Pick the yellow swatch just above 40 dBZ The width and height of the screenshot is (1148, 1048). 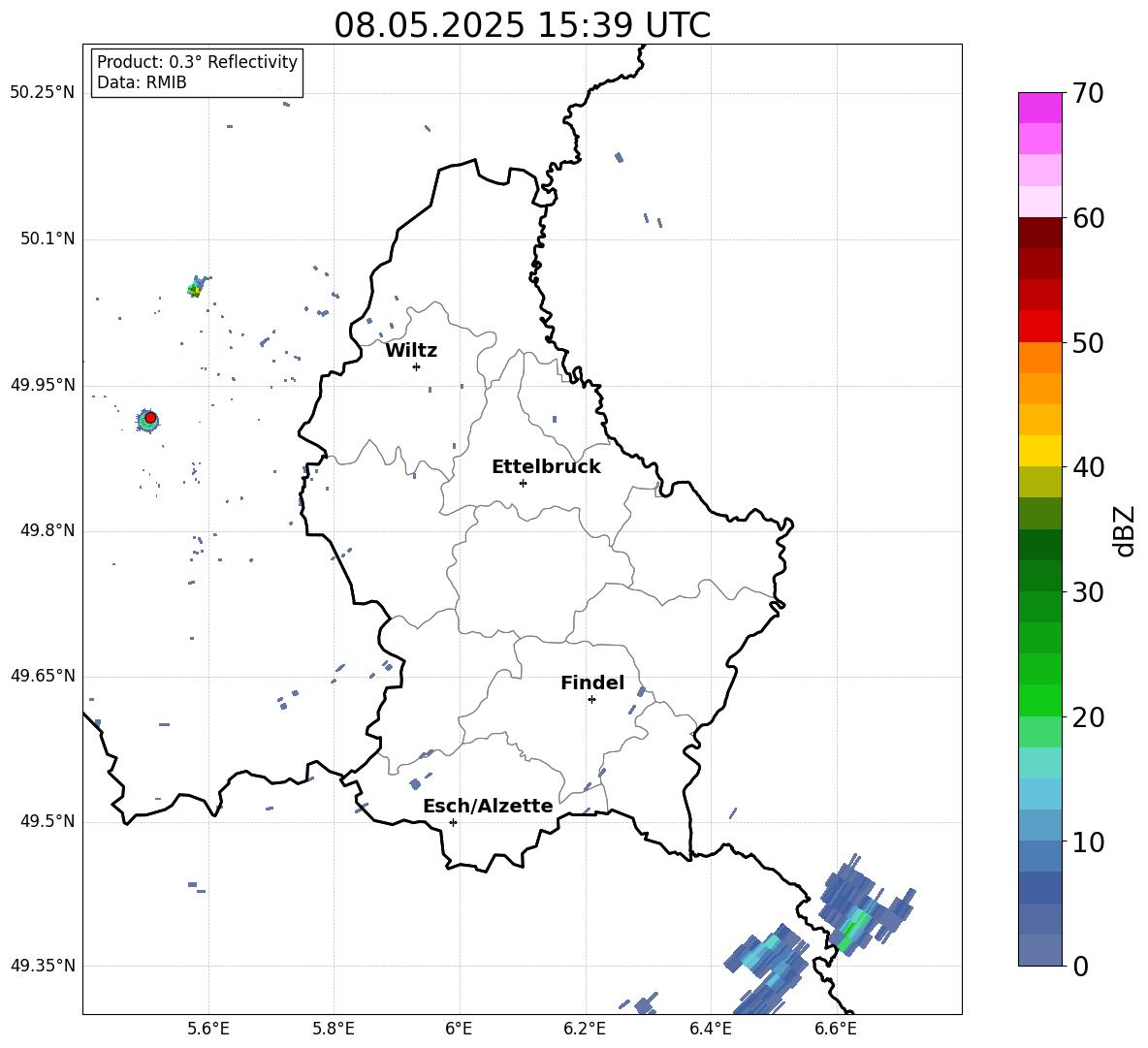coord(1039,451)
